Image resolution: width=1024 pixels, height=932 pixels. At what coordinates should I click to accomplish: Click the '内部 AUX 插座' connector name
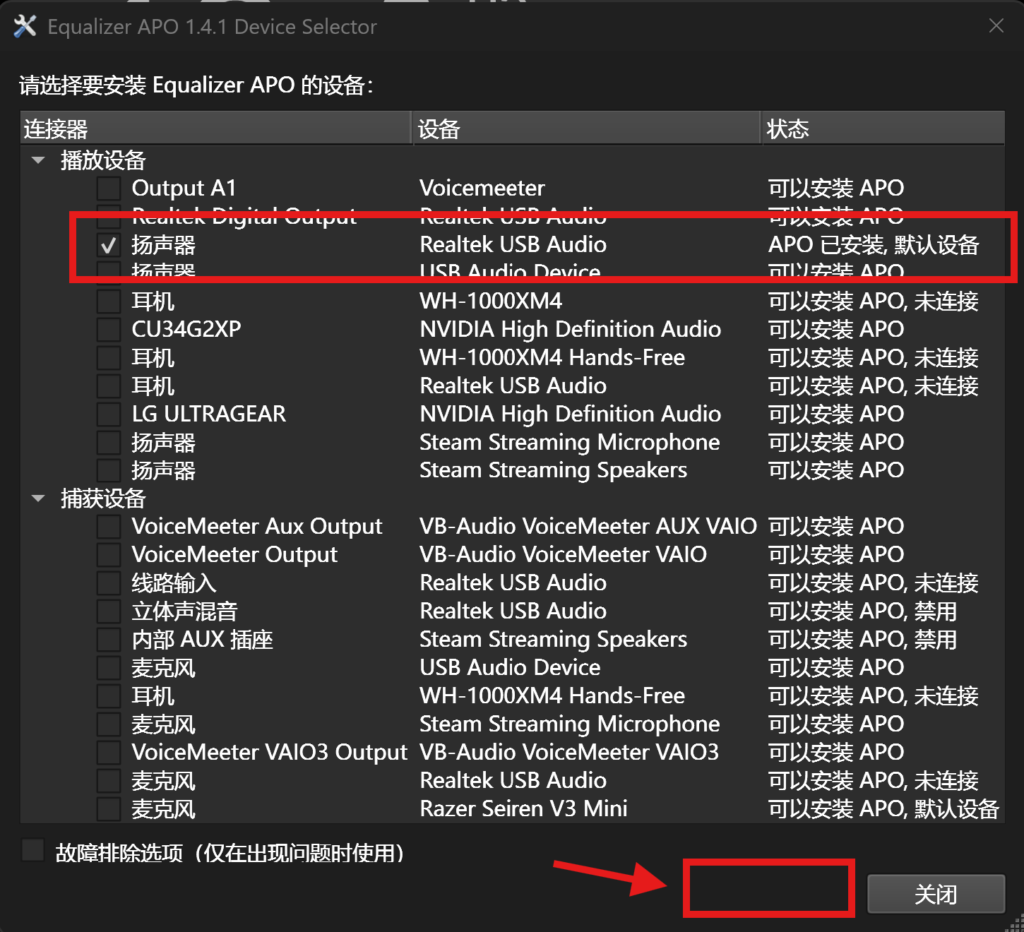coord(202,639)
